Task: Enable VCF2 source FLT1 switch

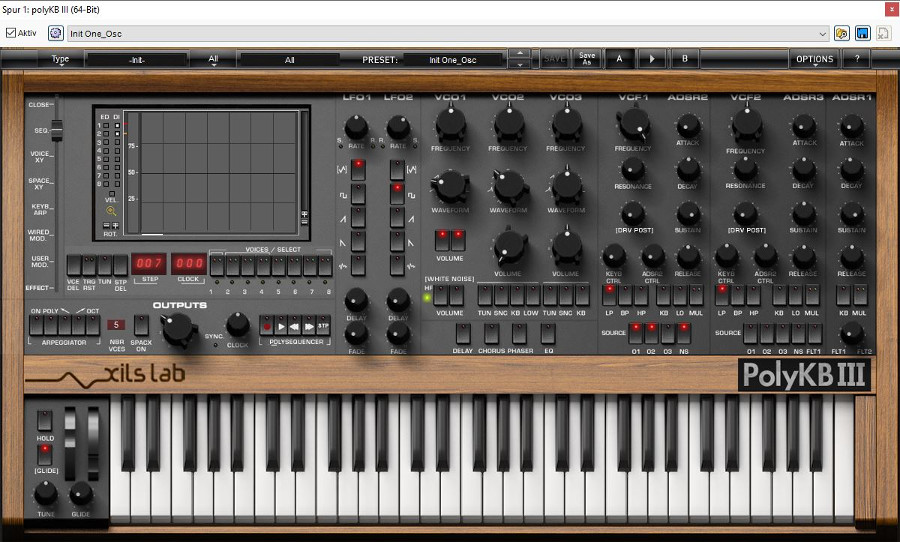Action: 814,334
